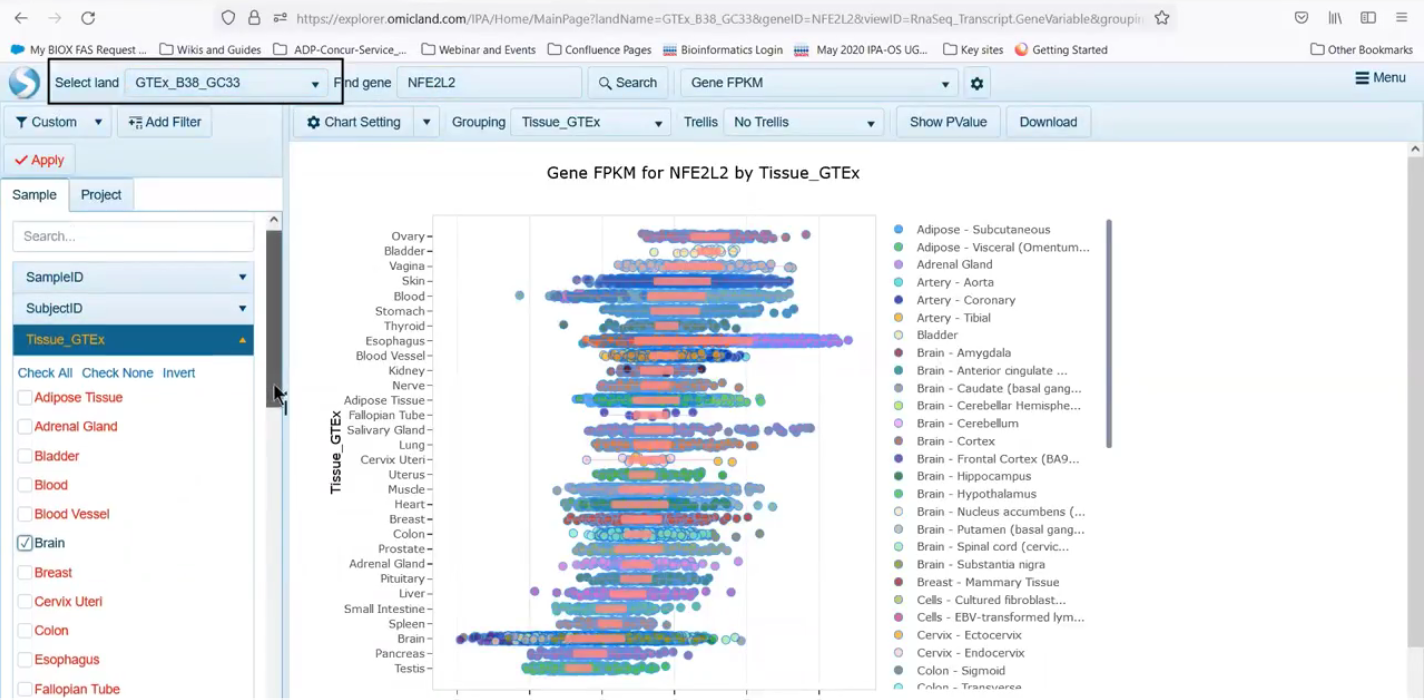Go back with the browser back arrow

(21, 18)
